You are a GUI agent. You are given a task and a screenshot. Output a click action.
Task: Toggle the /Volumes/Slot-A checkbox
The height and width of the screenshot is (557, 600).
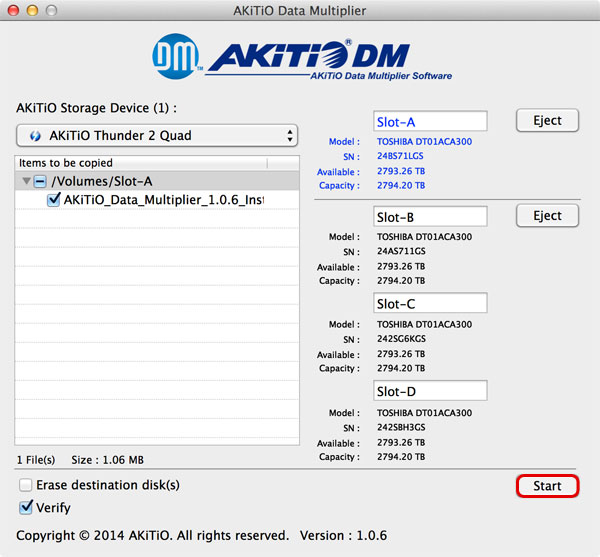pyautogui.click(x=39, y=181)
